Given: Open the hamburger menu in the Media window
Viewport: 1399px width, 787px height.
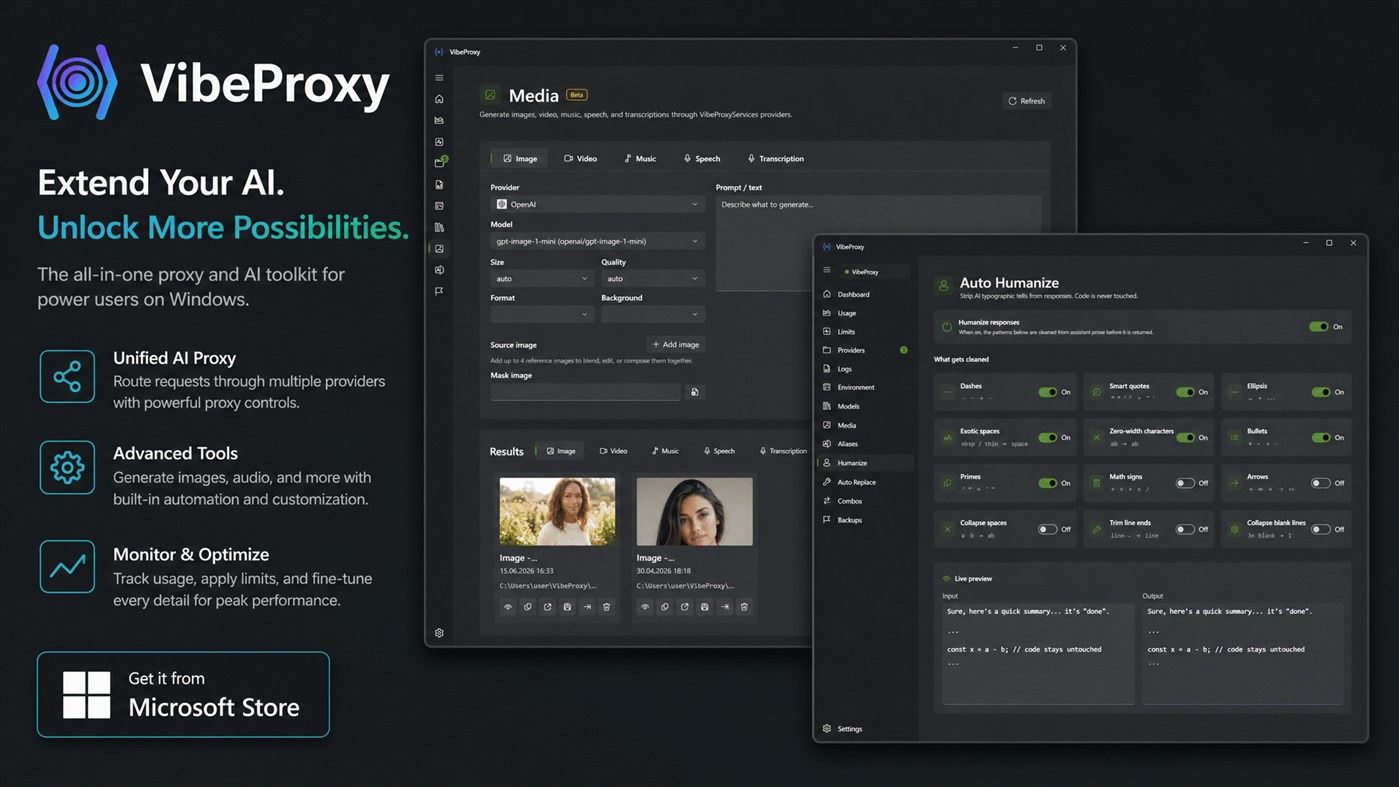Looking at the screenshot, I should (439, 78).
